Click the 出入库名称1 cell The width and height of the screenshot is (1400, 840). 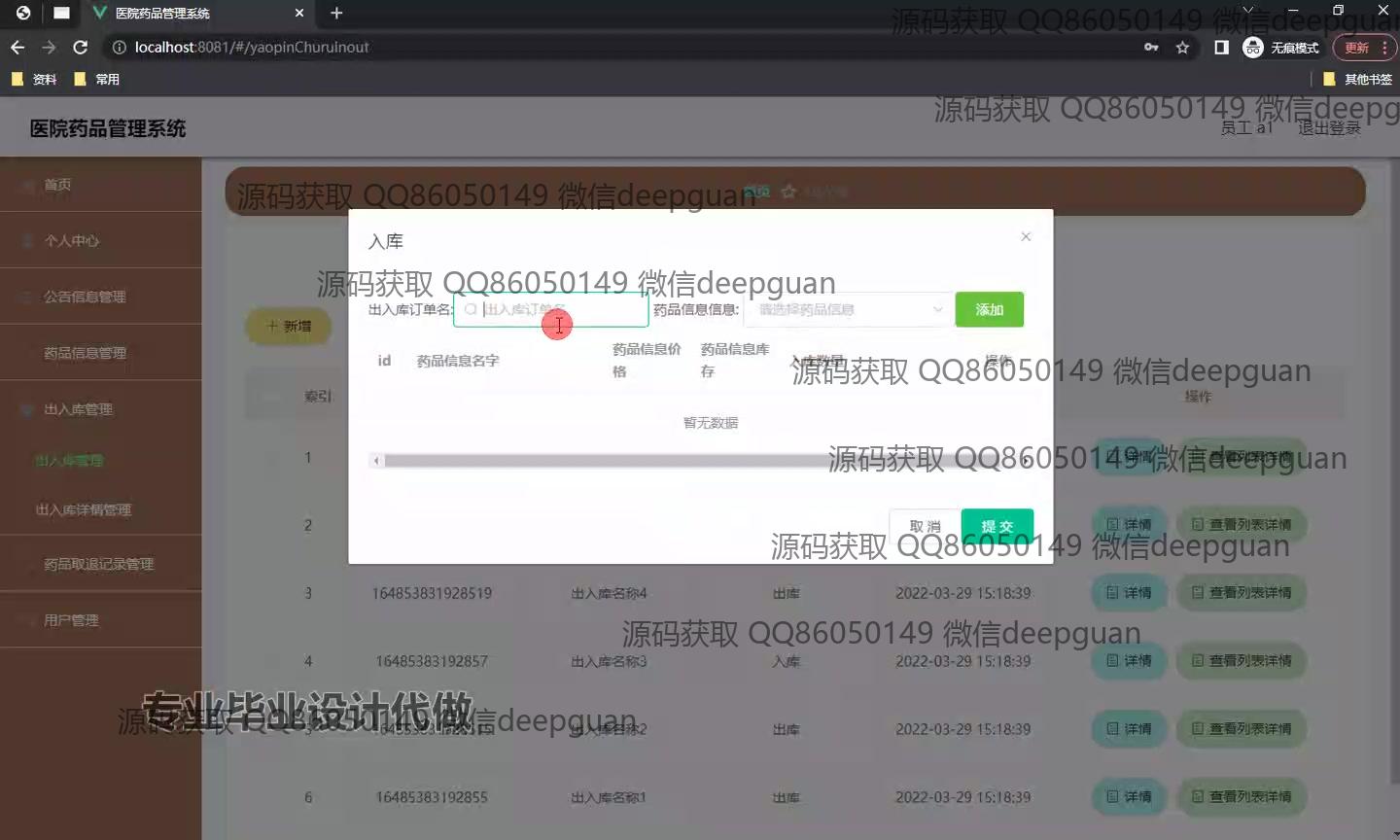[609, 797]
